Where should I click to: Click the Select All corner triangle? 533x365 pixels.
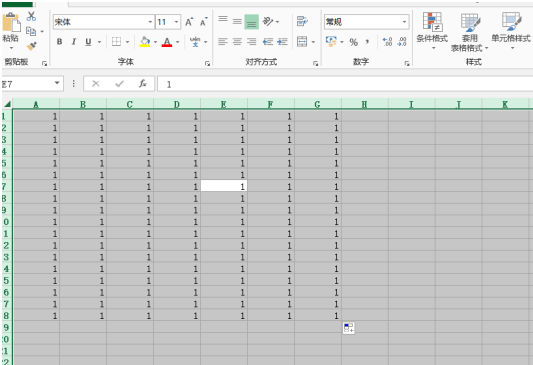click(x=7, y=104)
